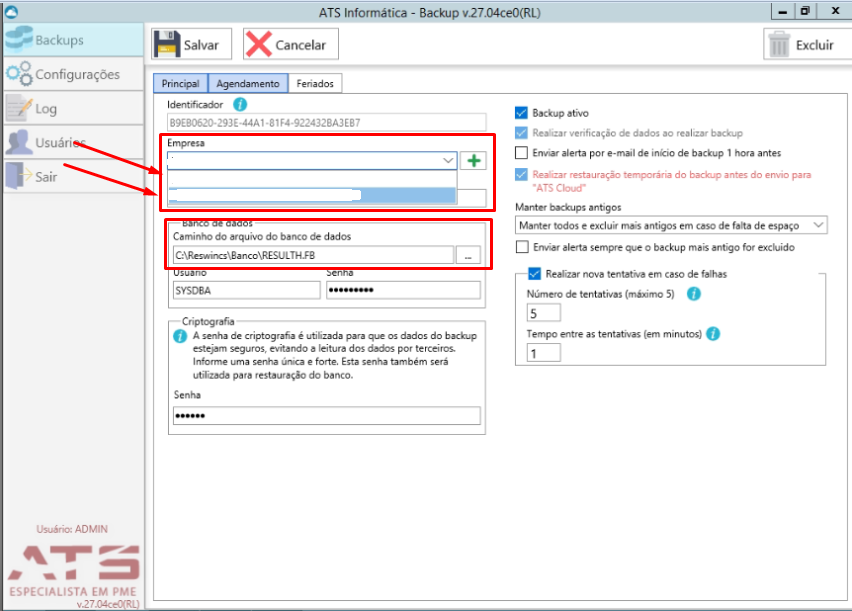
Task: Enable alert when oldest backup is excluded
Action: pyautogui.click(x=522, y=247)
